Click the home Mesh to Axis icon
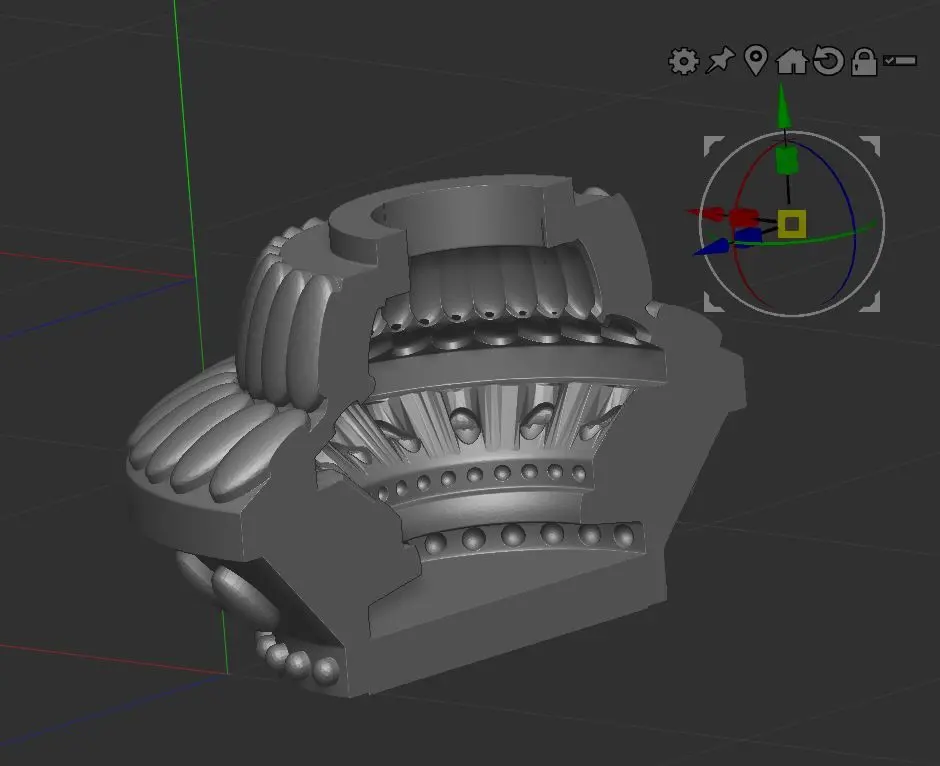The image size is (940, 766). [x=791, y=62]
